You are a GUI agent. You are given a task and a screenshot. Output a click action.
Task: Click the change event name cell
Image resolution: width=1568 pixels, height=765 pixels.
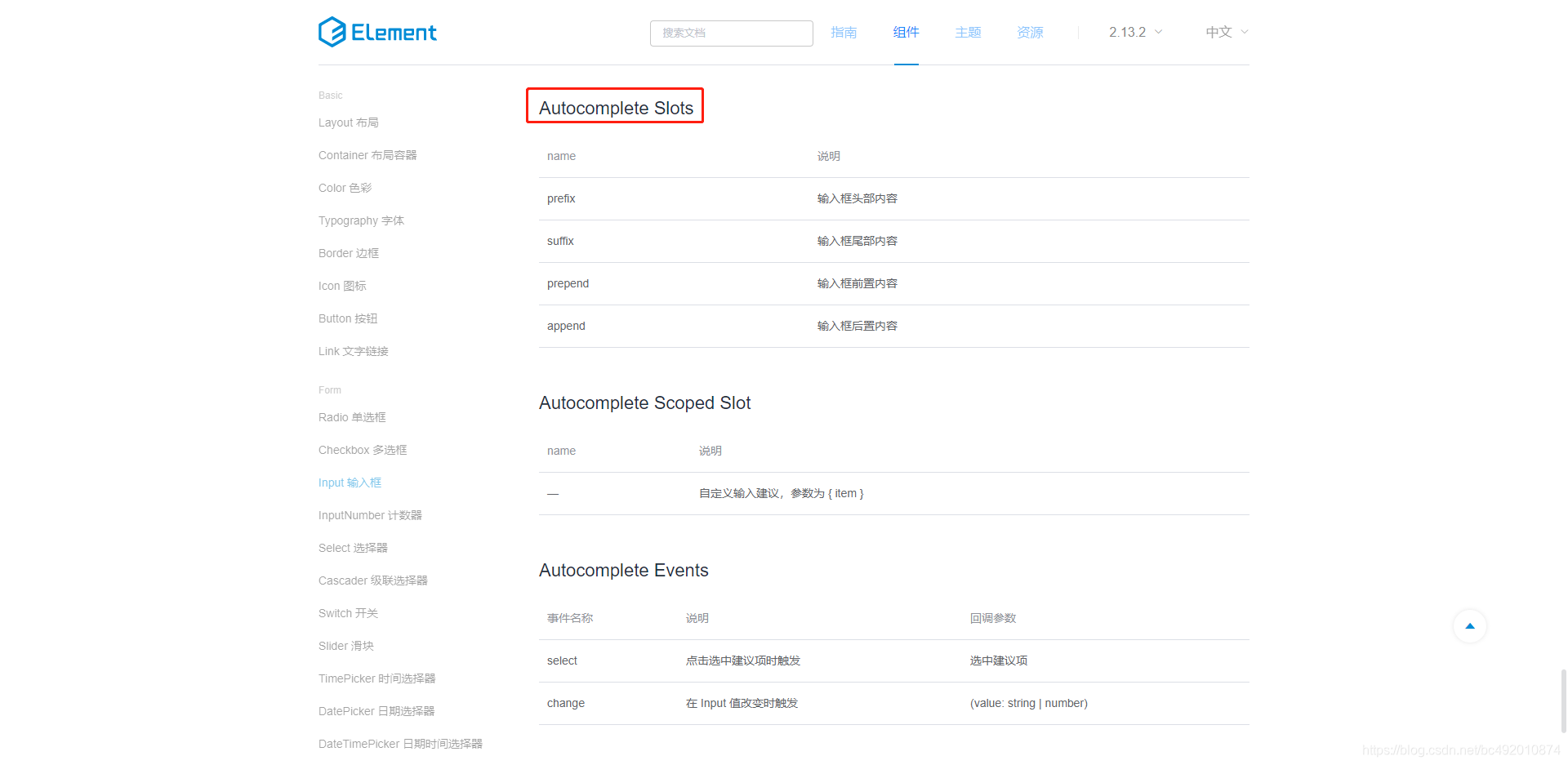[566, 703]
